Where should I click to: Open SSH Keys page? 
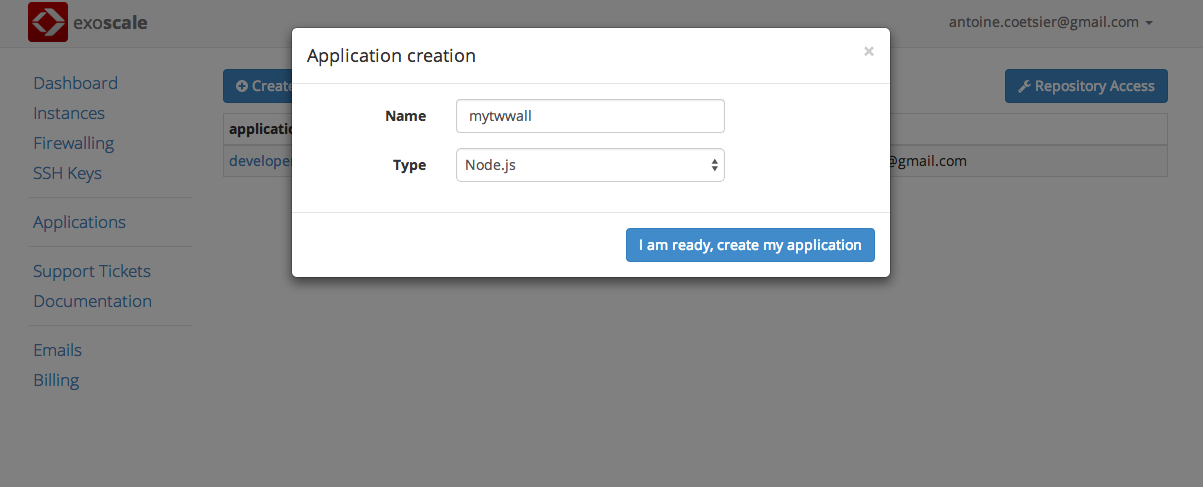(x=67, y=173)
